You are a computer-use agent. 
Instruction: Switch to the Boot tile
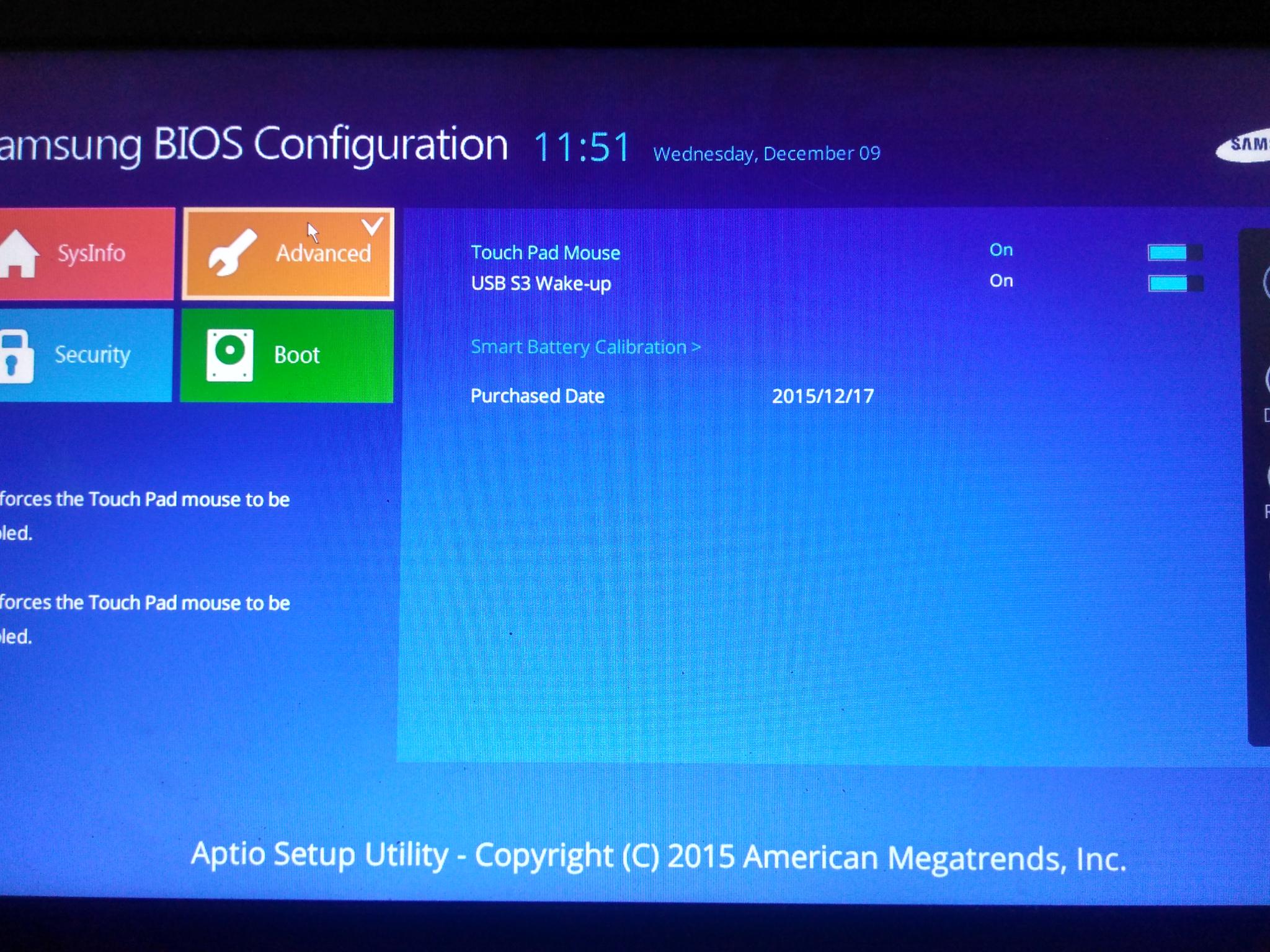click(286, 356)
